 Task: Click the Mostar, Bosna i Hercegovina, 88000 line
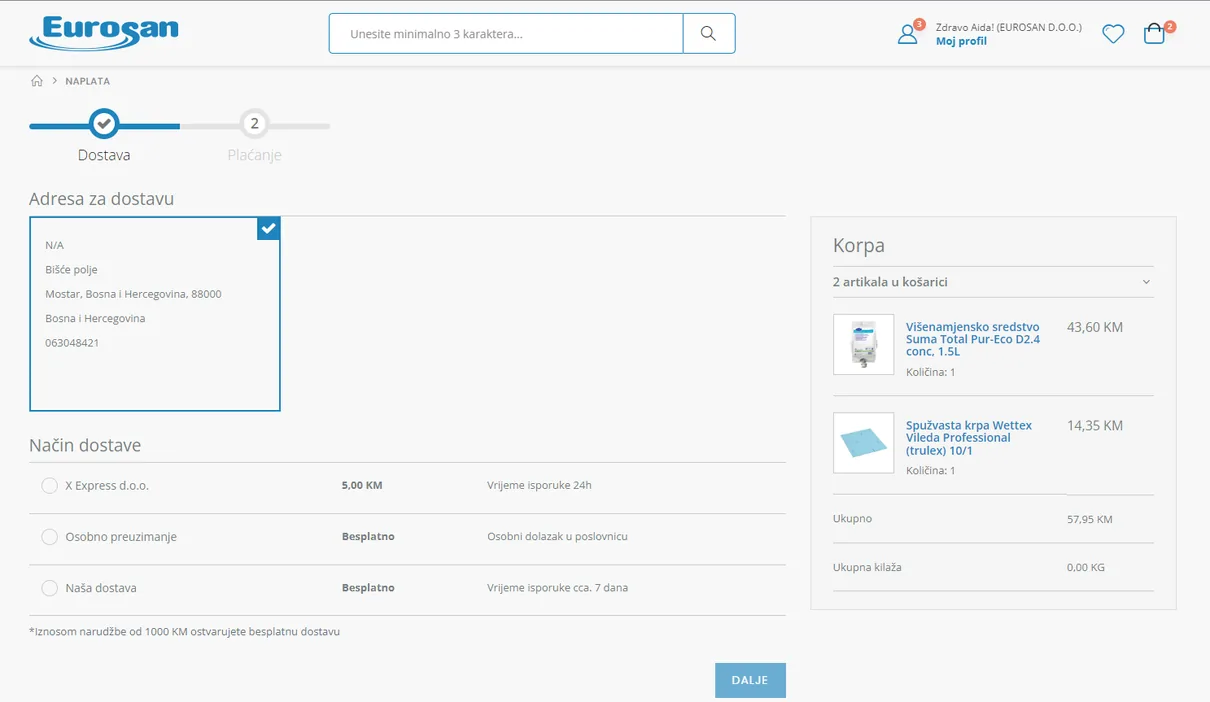tap(133, 294)
